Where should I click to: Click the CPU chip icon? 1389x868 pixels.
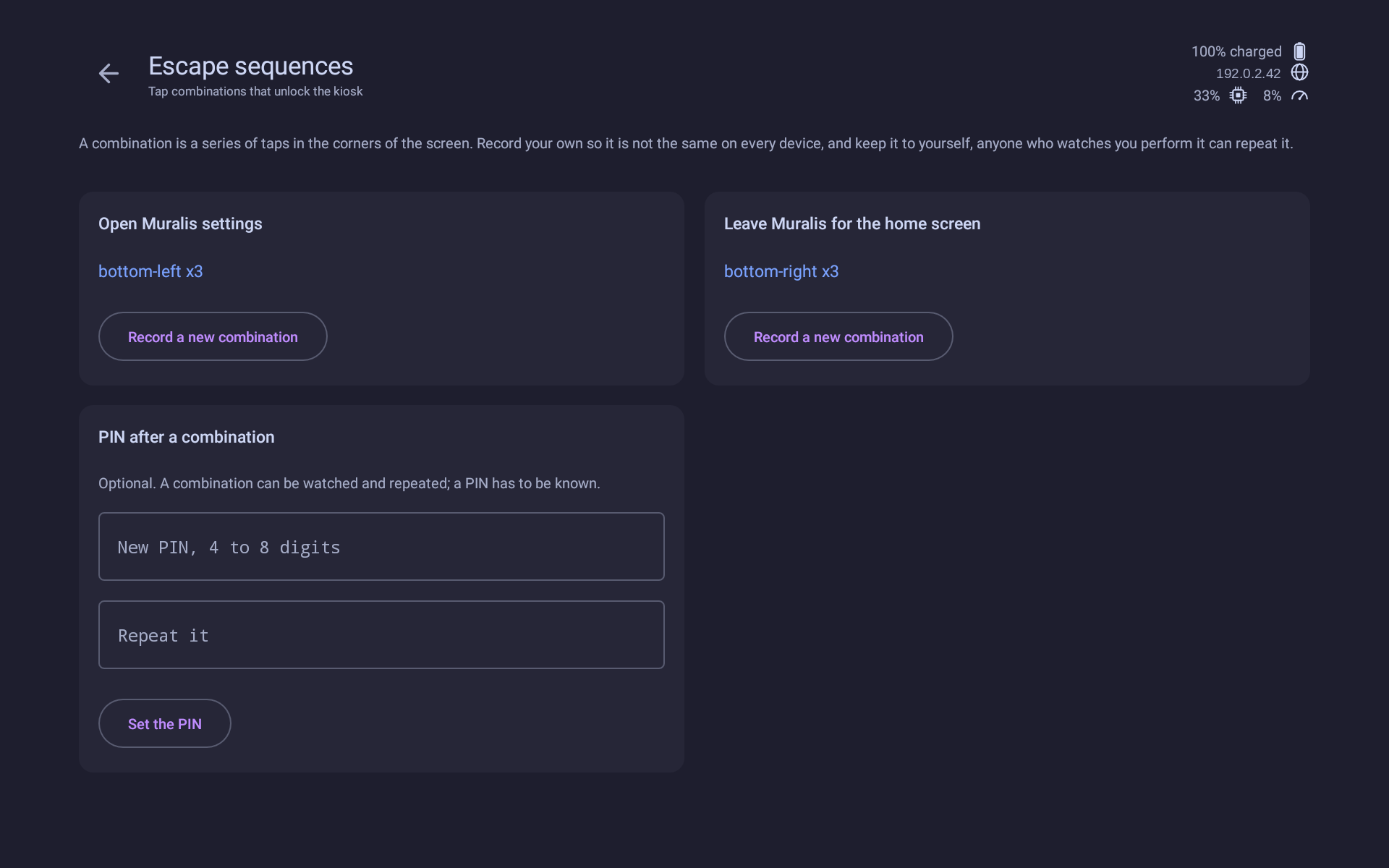[1238, 95]
